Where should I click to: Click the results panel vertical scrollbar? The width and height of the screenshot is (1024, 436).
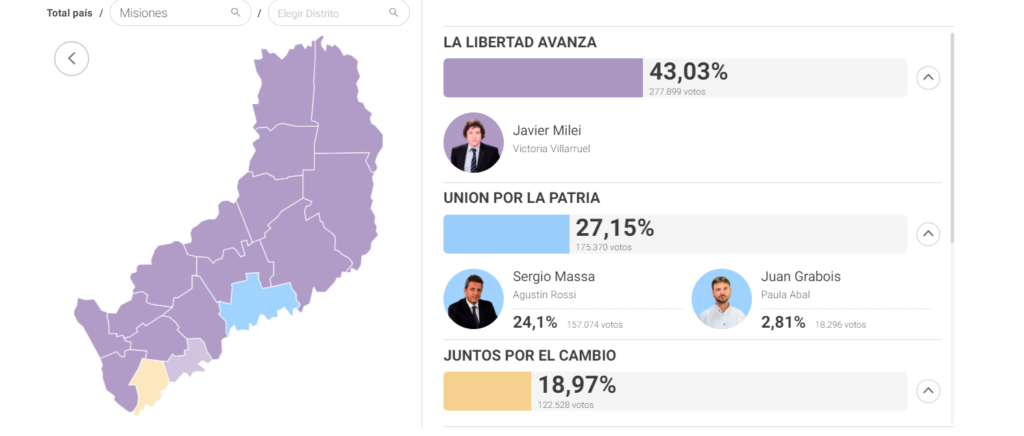(x=952, y=140)
